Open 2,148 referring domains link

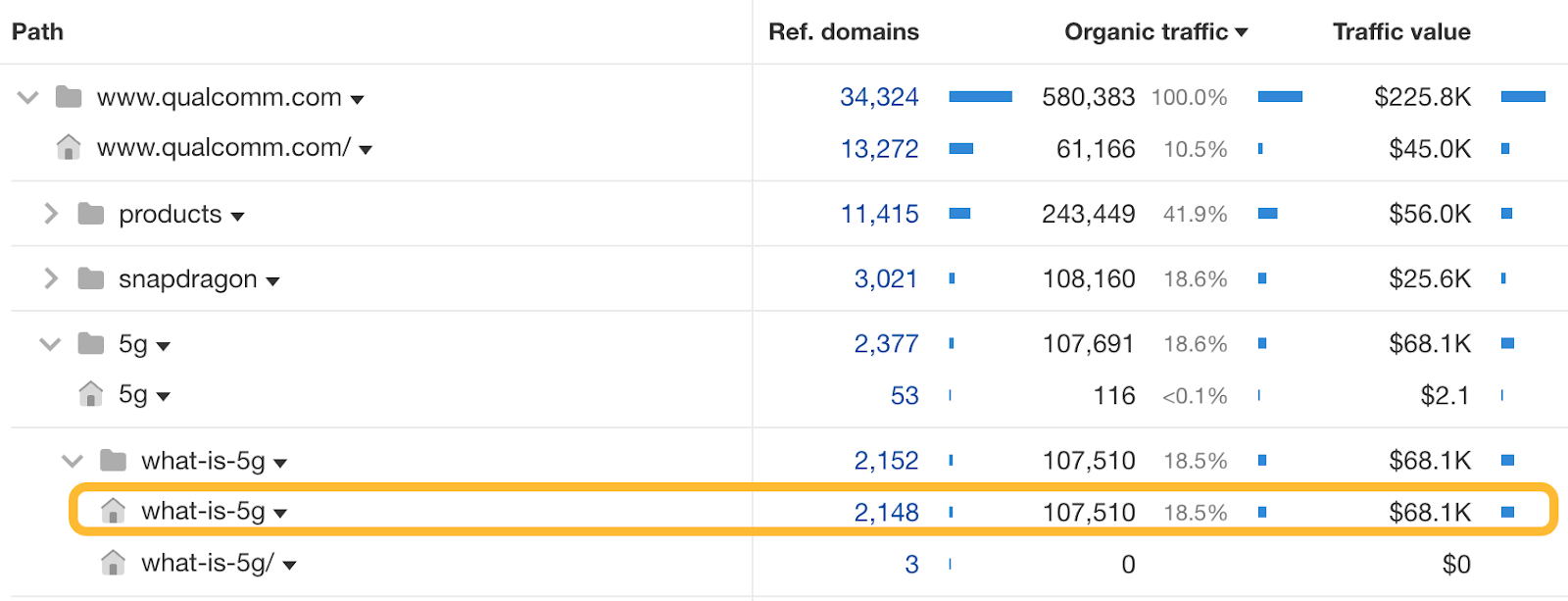point(886,513)
